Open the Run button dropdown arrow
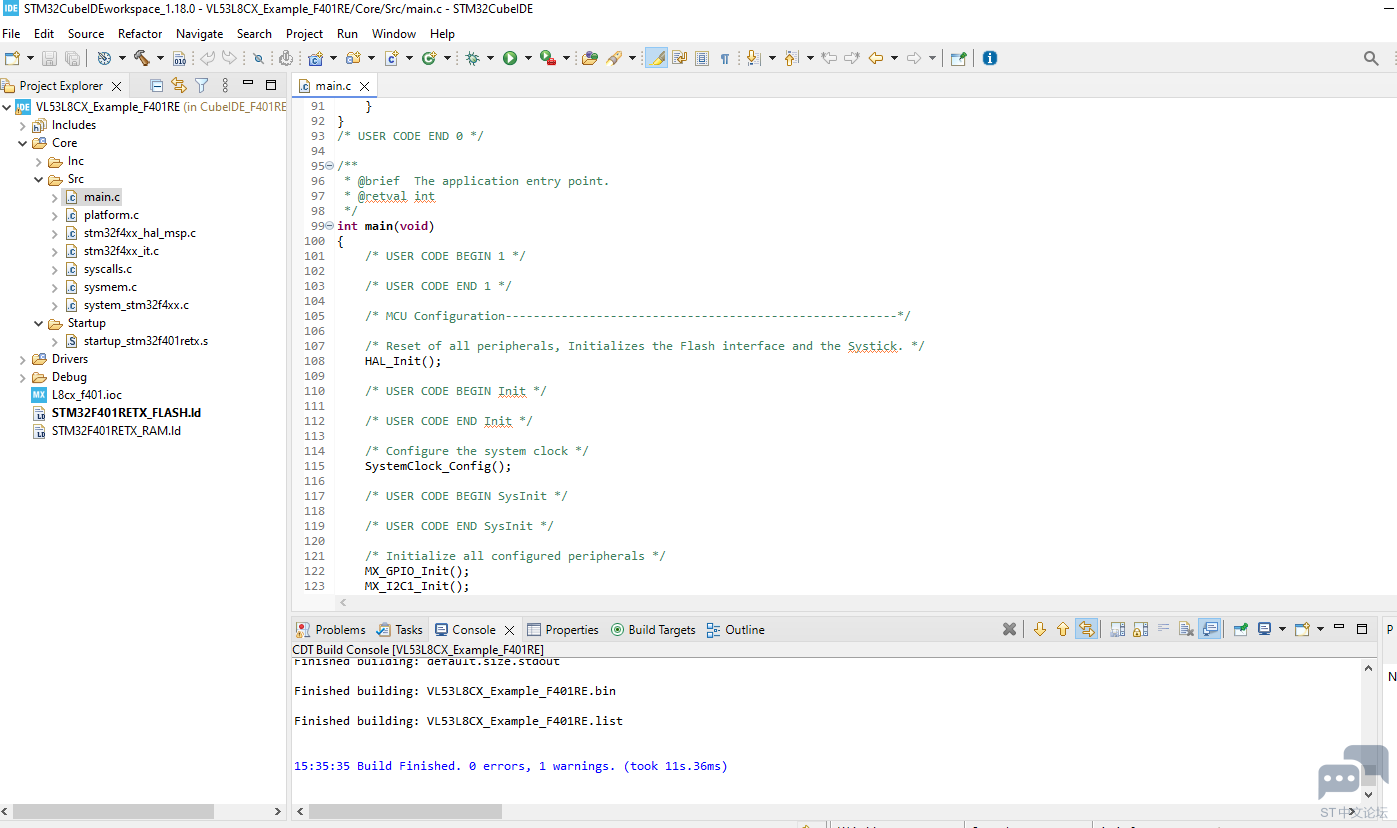1397x828 pixels. pos(527,58)
